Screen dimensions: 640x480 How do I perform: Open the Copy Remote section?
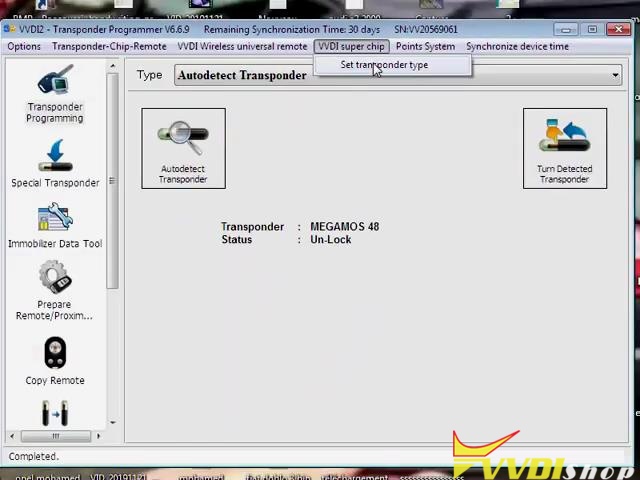click(55, 361)
